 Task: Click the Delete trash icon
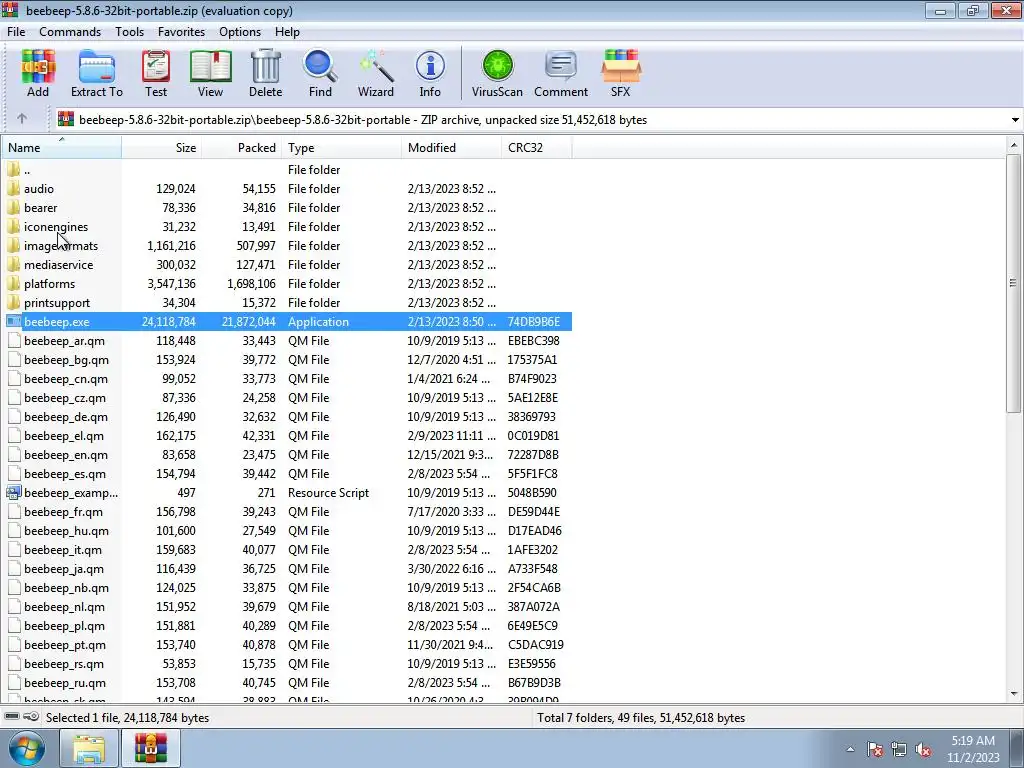[266, 73]
